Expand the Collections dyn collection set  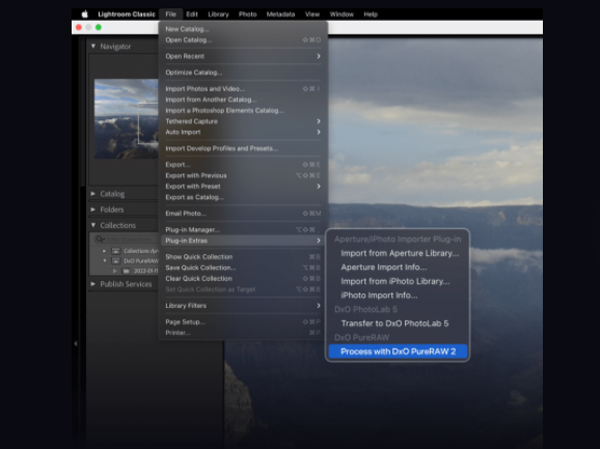[x=104, y=251]
